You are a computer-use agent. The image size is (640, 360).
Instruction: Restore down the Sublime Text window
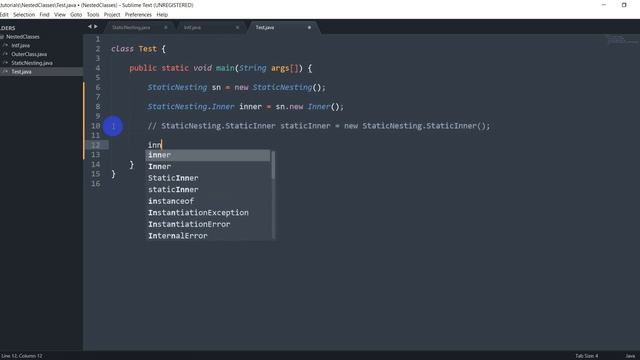[624, 5]
